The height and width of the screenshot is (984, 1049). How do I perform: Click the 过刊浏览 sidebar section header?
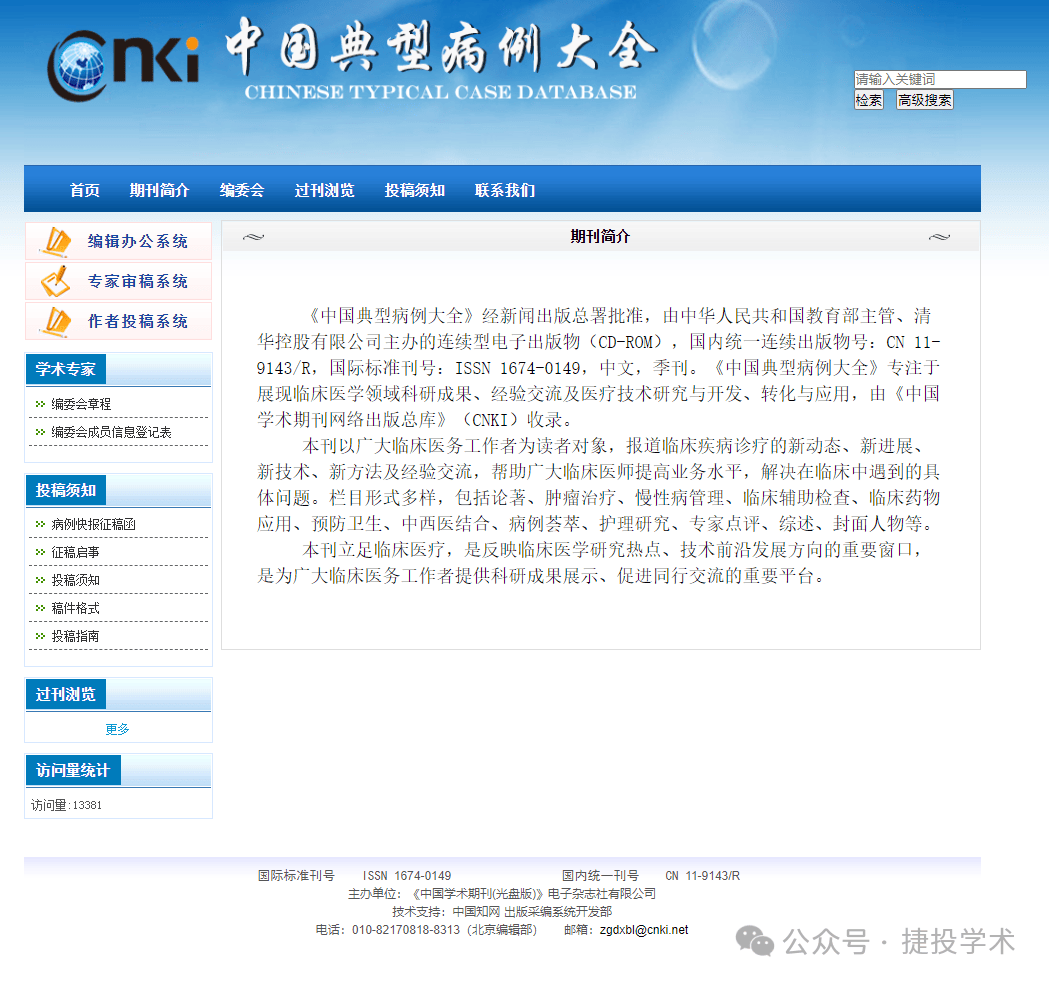coord(66,694)
